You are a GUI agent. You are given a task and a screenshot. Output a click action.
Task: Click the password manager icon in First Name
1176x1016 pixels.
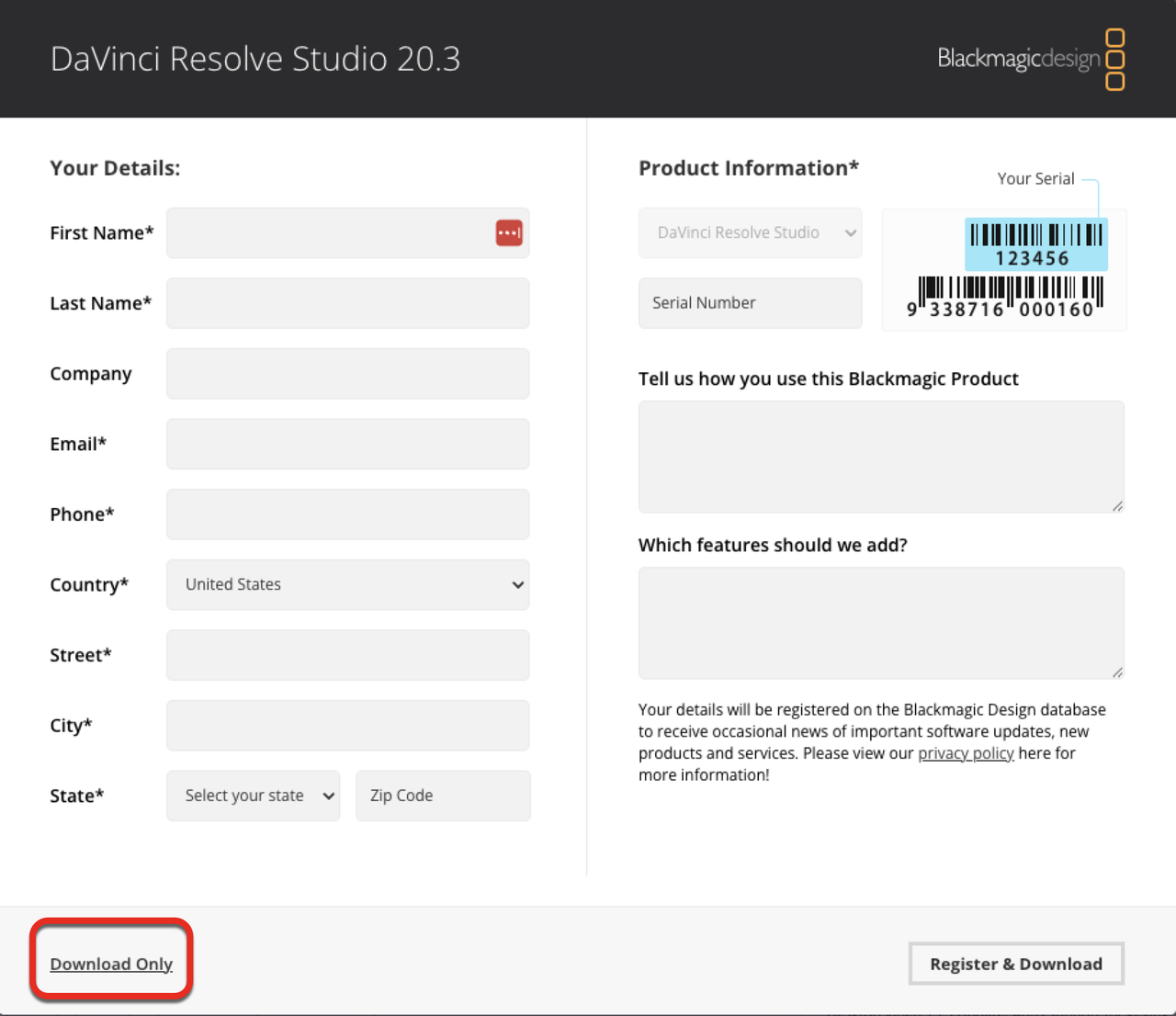509,232
